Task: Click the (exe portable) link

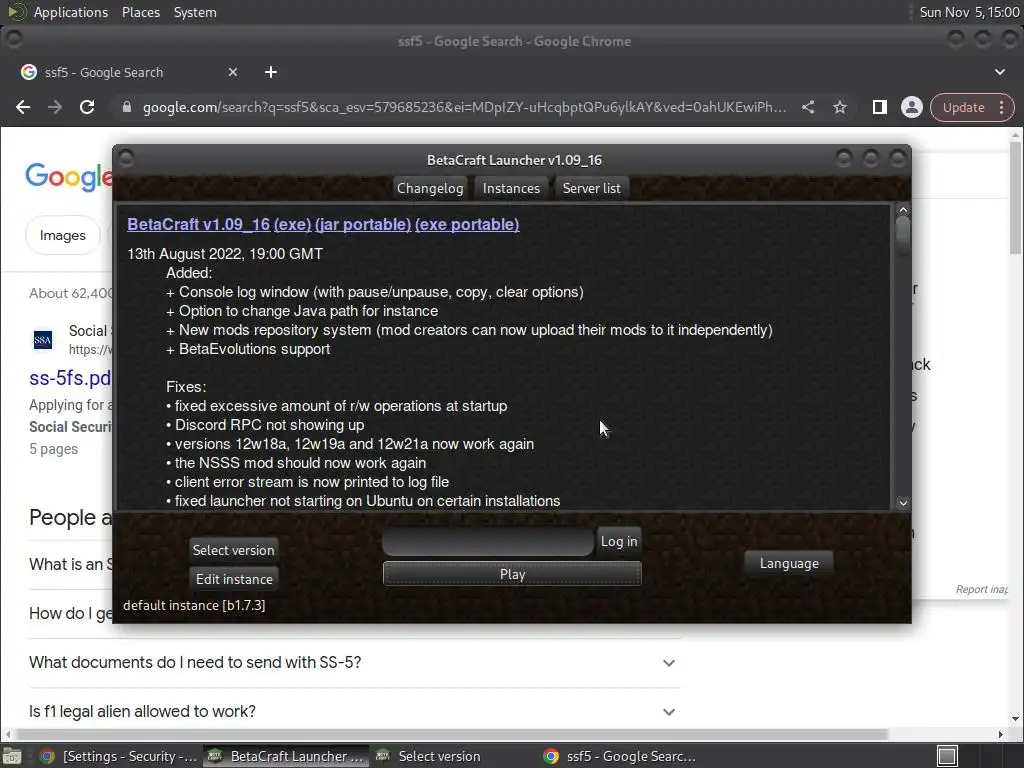Action: [x=467, y=225]
